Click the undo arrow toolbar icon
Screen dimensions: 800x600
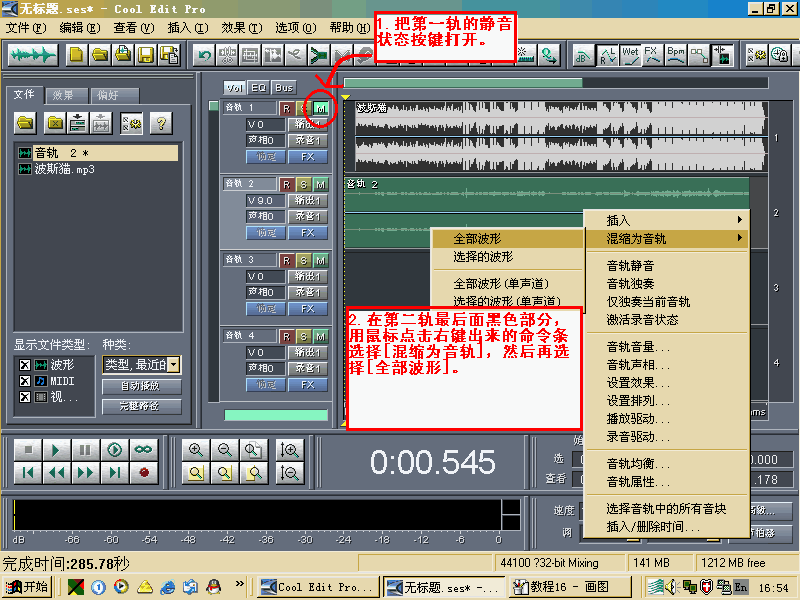click(205, 55)
